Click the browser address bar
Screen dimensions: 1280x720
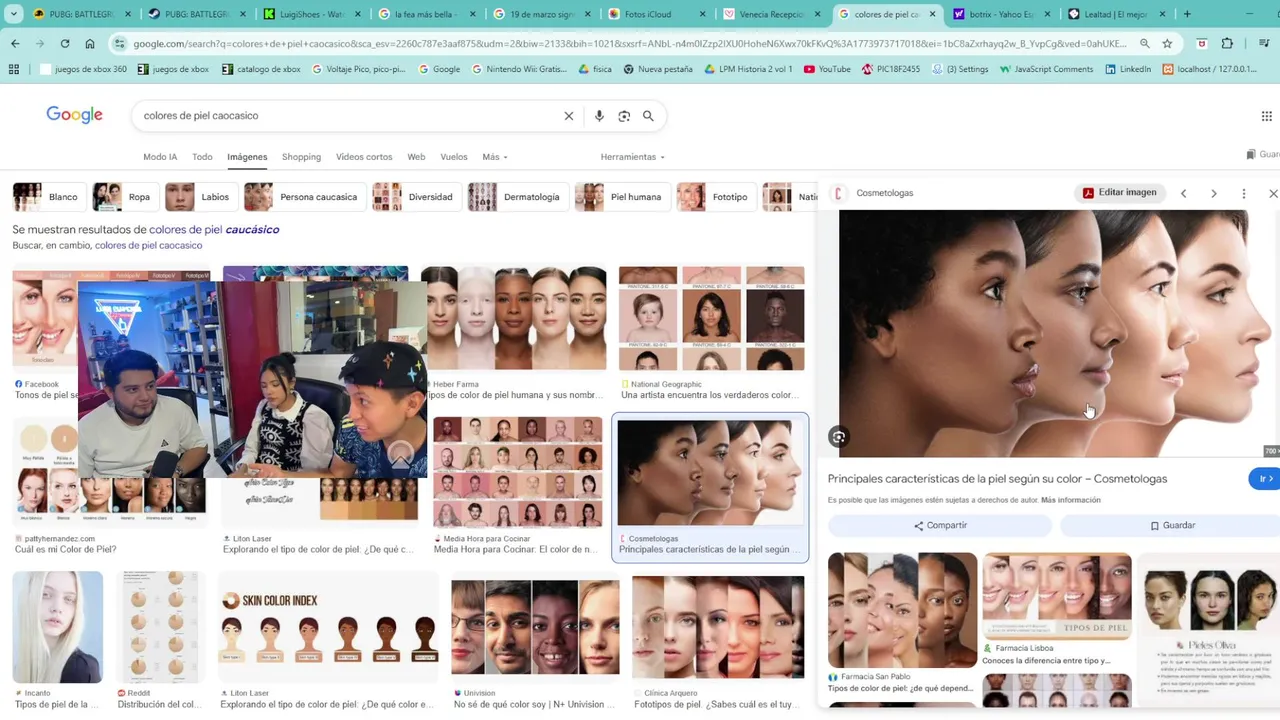coord(630,44)
